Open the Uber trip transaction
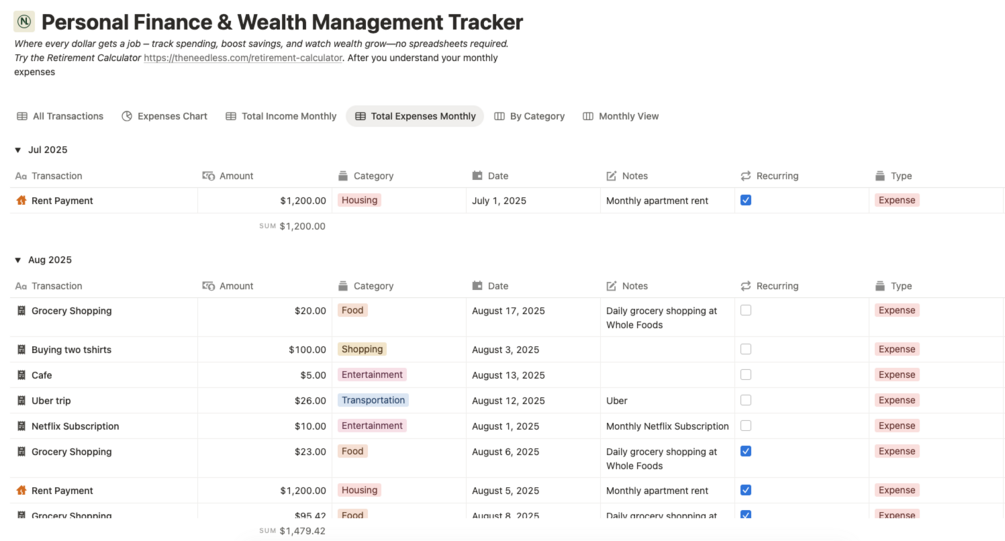The height and width of the screenshot is (541, 1005). coord(51,401)
